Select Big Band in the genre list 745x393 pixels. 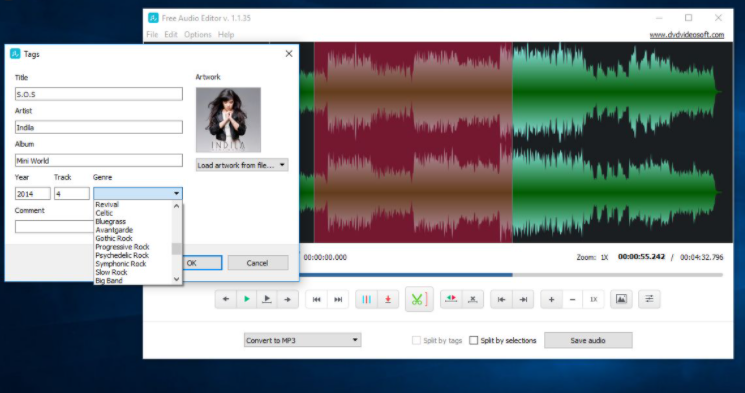(x=133, y=281)
